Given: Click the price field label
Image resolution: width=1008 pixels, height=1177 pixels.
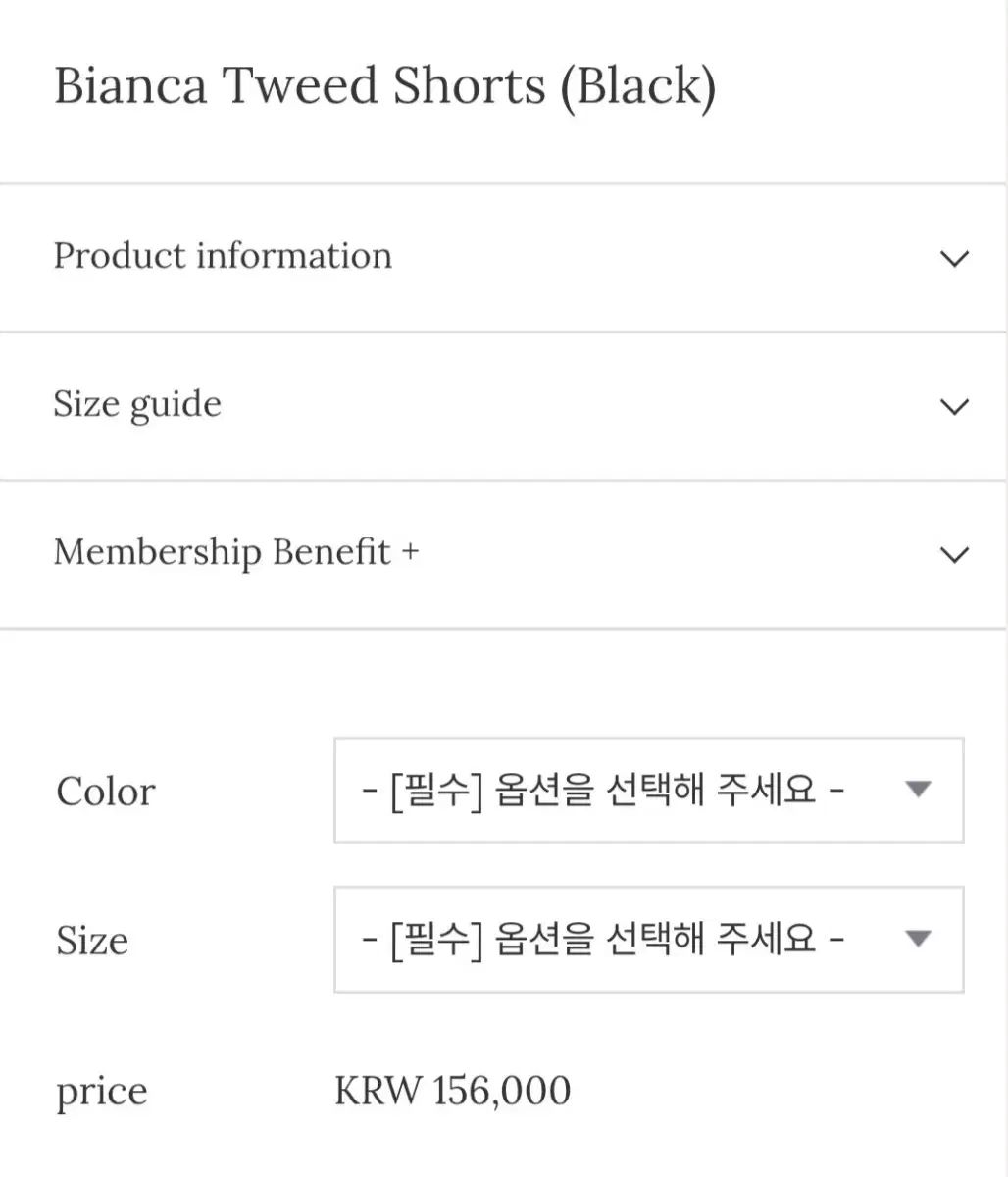Looking at the screenshot, I should click(102, 1092).
